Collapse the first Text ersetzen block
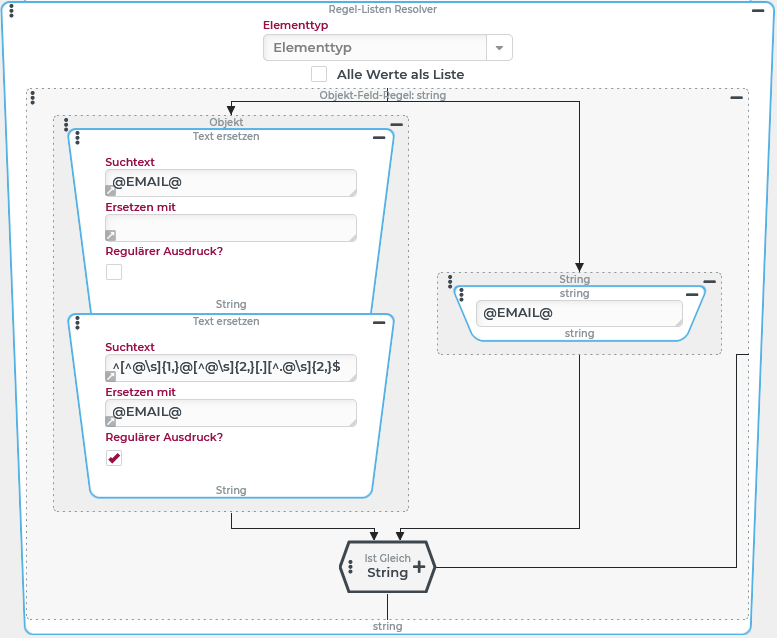777x638 pixels. point(379,137)
